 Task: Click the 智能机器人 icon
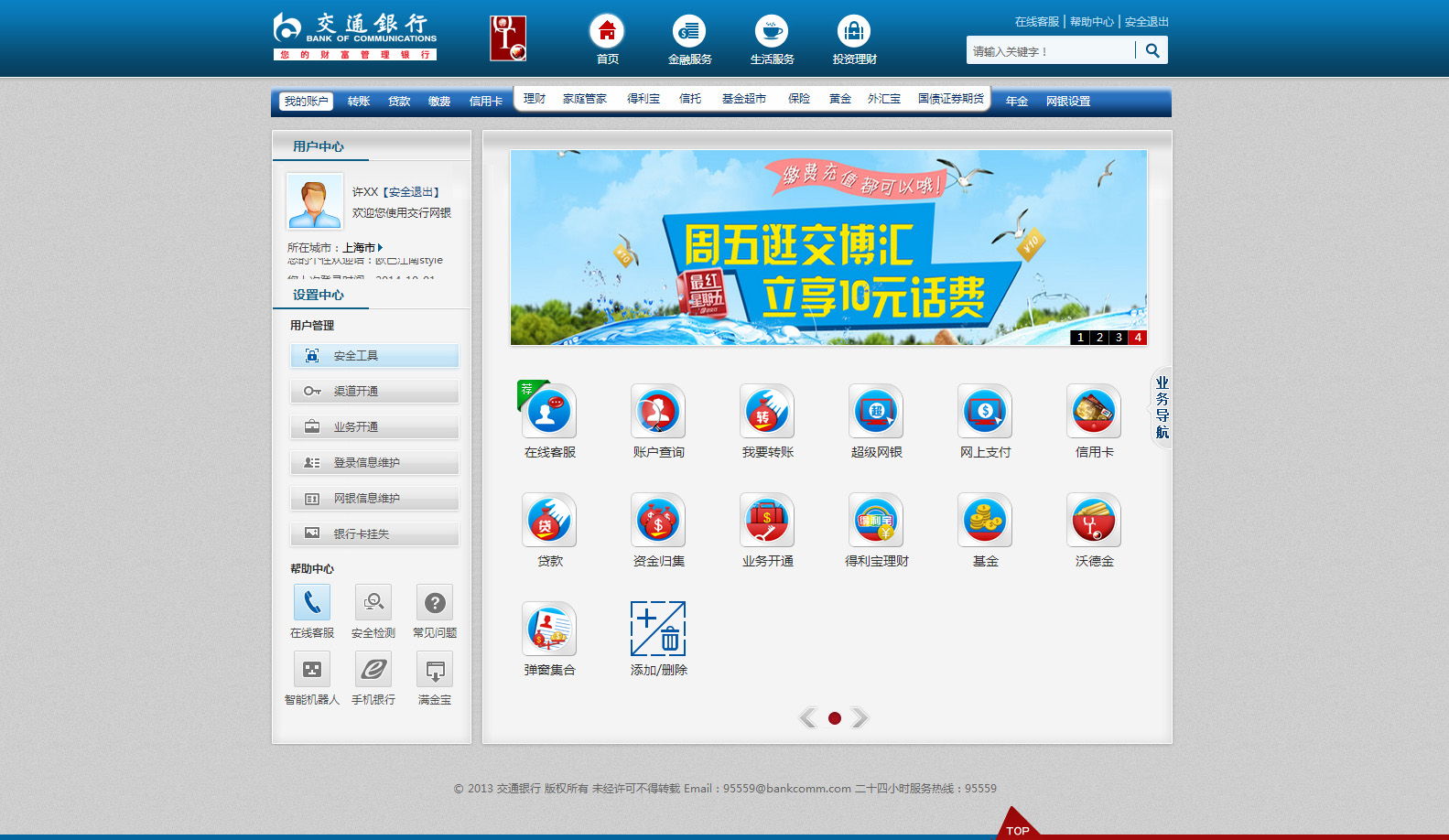[x=312, y=669]
